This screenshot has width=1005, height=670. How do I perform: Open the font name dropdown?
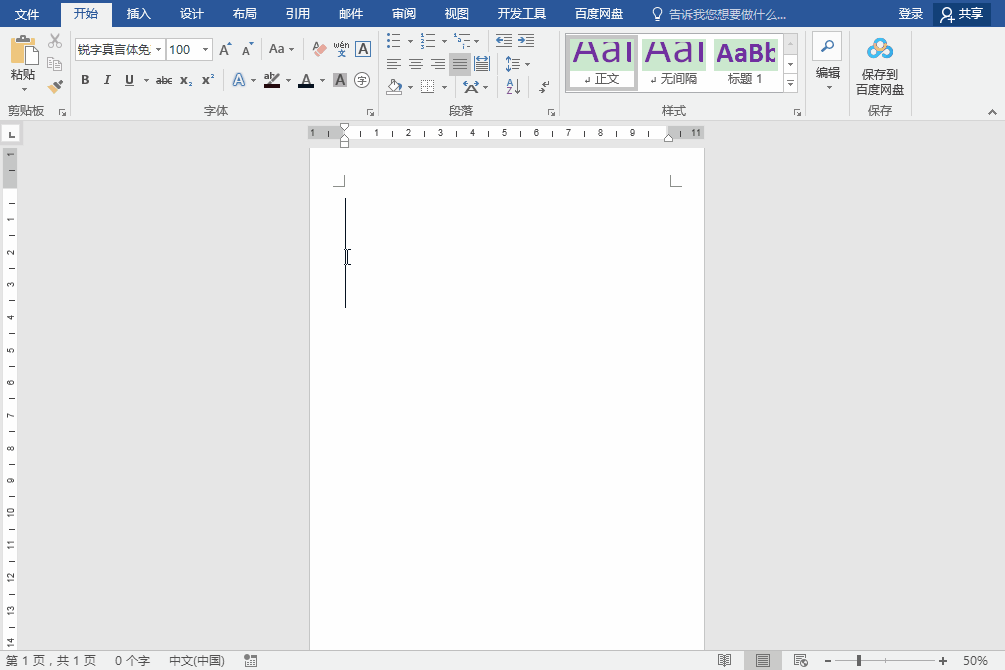pyautogui.click(x=158, y=49)
